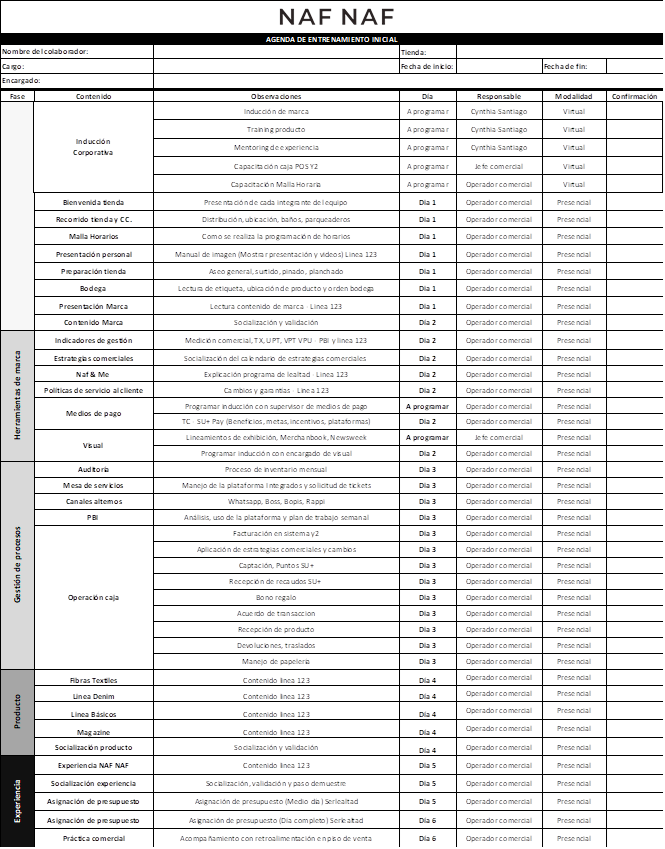Click the blank field next to 'Fecha de fin:'
665x849 pixels.
[x=635, y=66]
